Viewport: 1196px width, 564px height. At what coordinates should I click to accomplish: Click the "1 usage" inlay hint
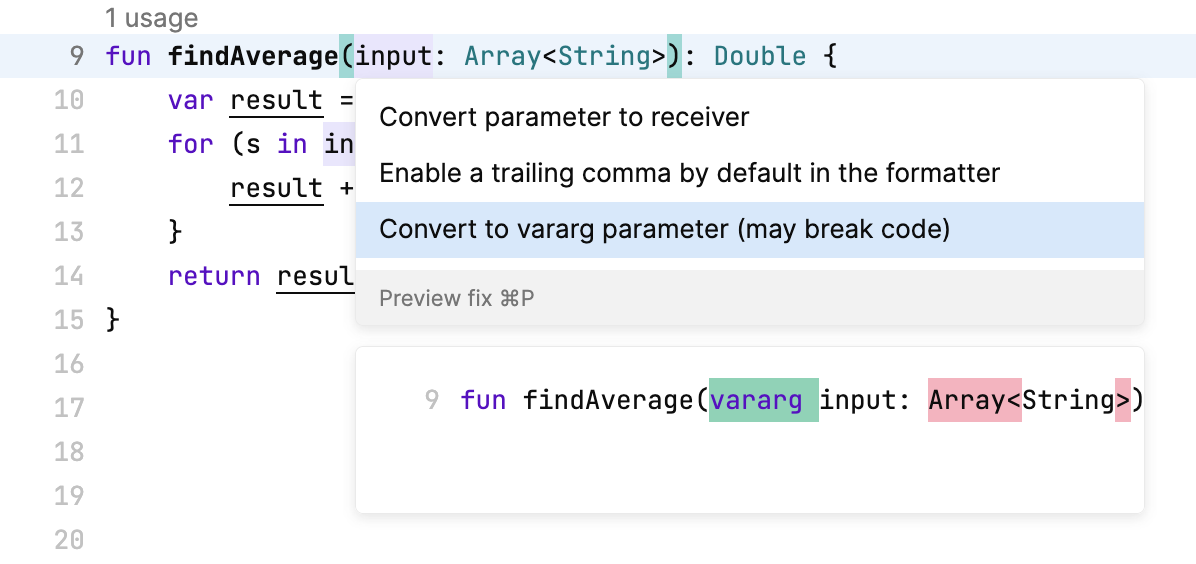point(150,18)
